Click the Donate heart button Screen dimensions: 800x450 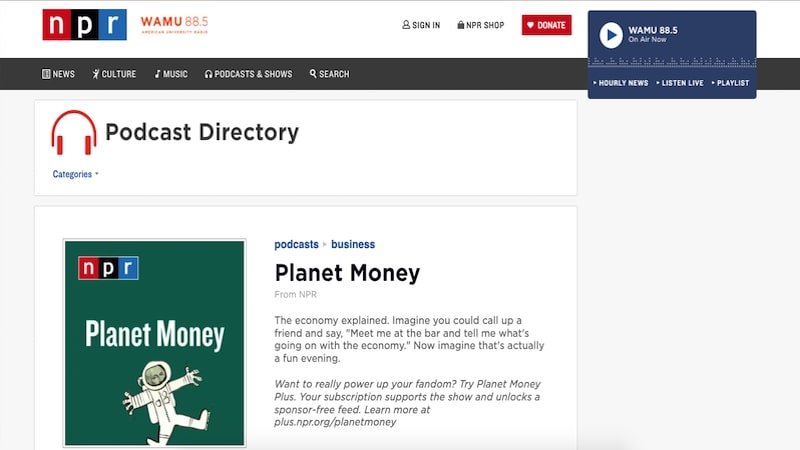tap(546, 25)
